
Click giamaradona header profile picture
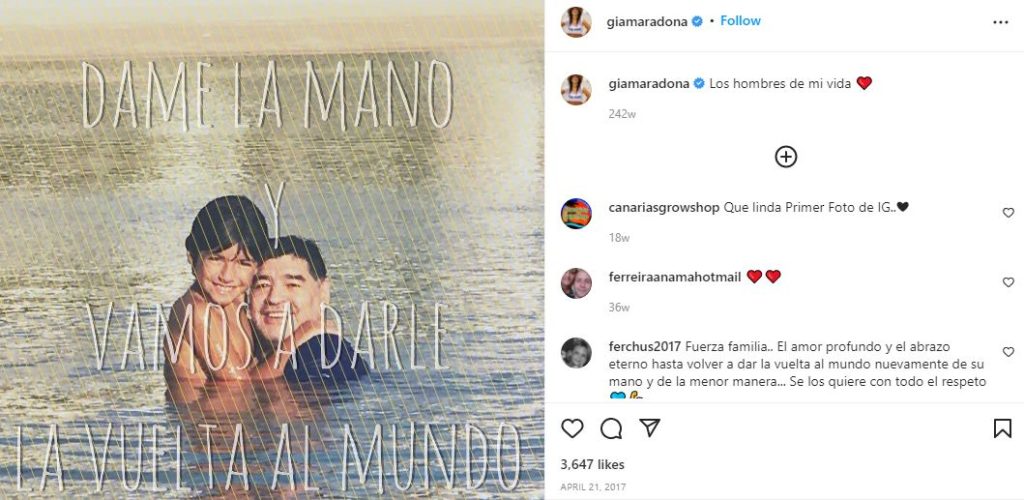[x=576, y=22]
